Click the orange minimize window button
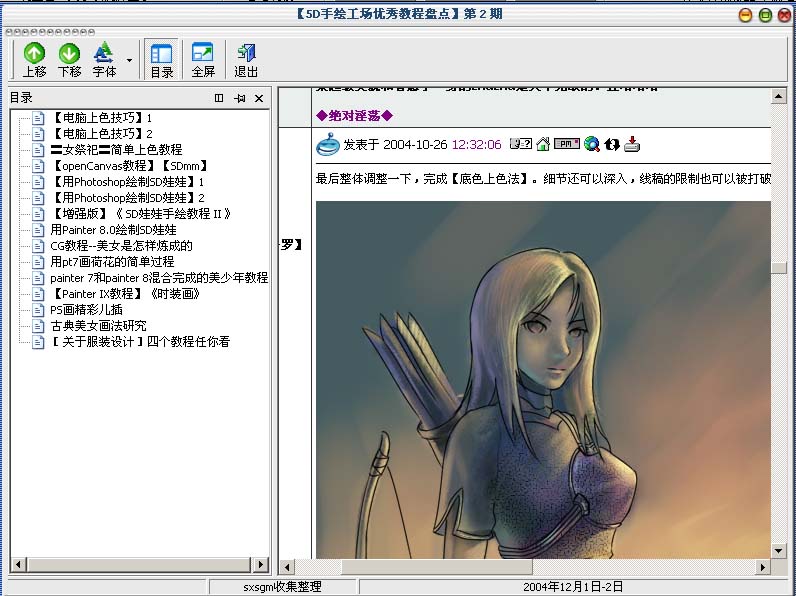 coord(745,15)
